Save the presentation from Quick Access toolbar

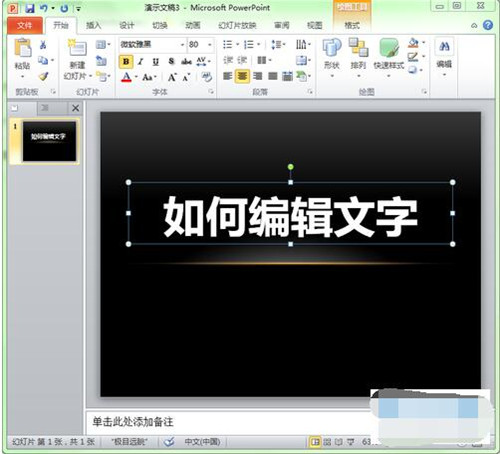click(30, 8)
